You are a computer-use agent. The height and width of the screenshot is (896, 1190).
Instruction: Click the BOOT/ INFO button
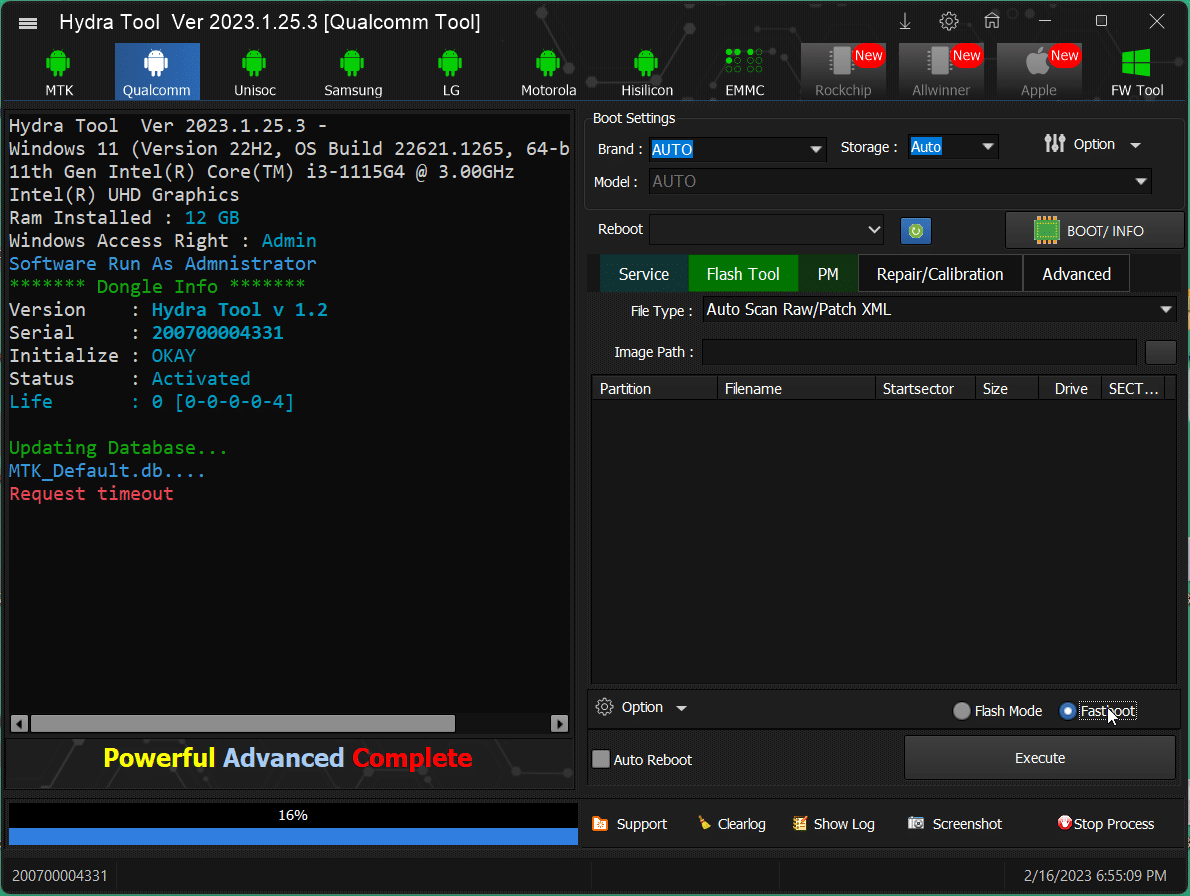click(x=1093, y=231)
